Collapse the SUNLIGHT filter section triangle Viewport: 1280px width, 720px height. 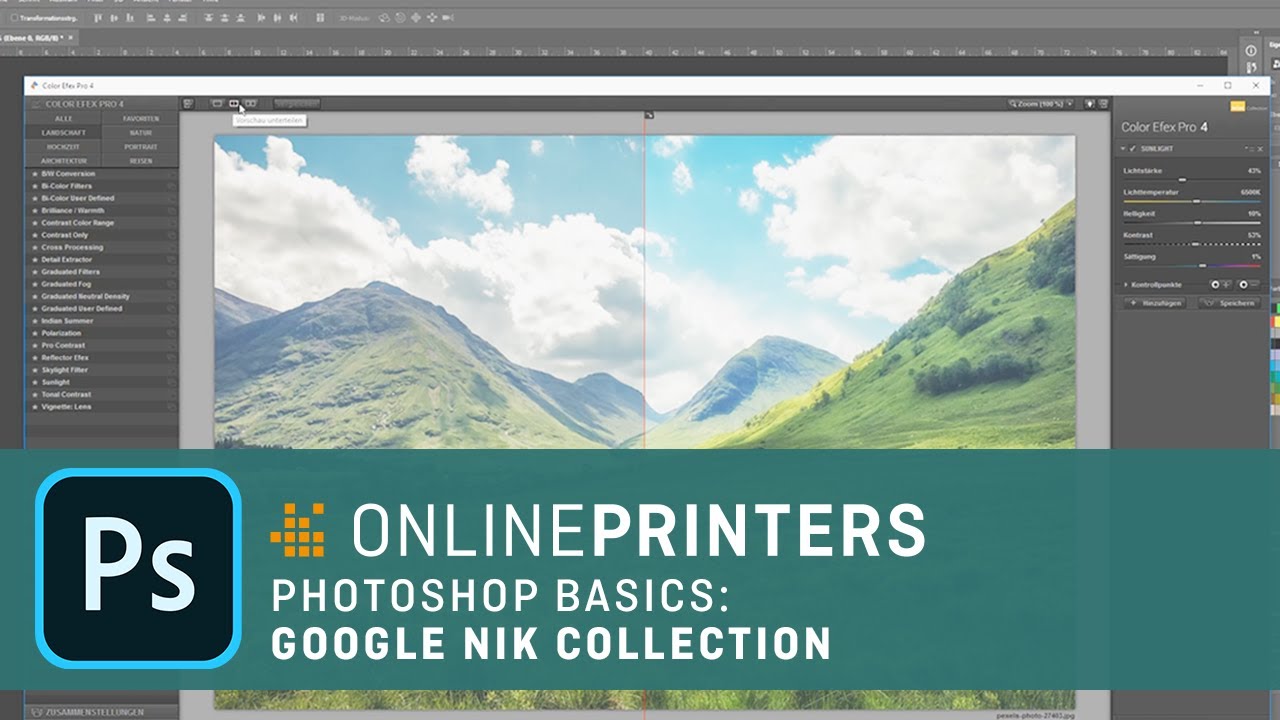[x=1124, y=149]
